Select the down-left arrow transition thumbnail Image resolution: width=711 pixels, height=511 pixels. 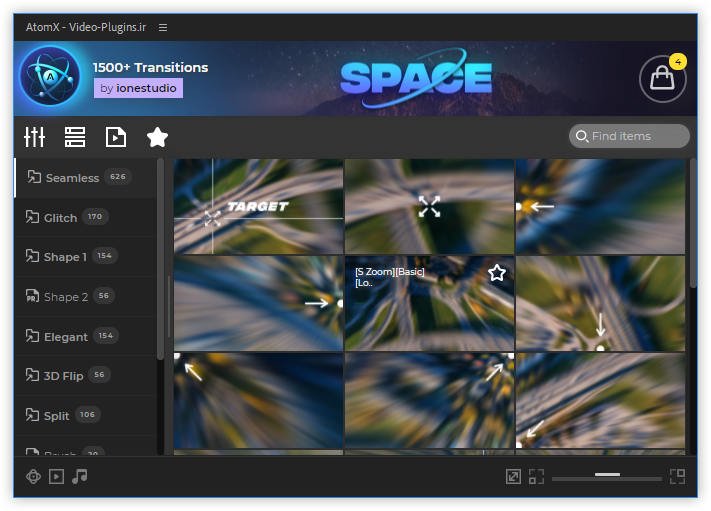click(x=600, y=401)
